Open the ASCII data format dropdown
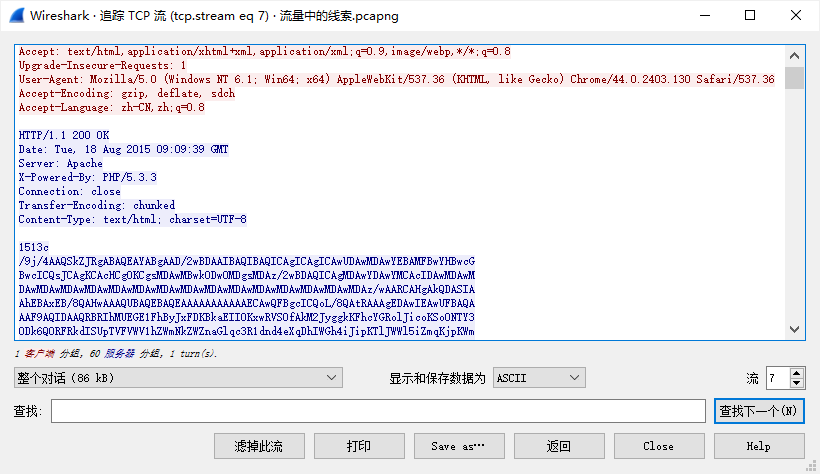 tap(539, 377)
